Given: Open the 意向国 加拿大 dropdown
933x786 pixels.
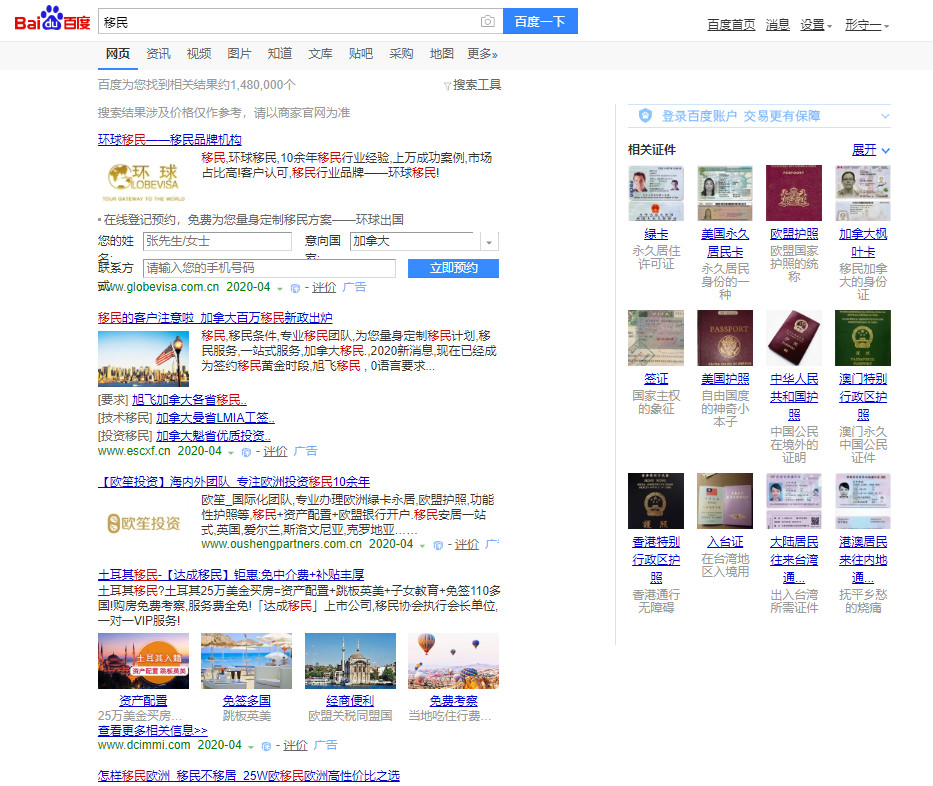Looking at the screenshot, I should tap(424, 241).
